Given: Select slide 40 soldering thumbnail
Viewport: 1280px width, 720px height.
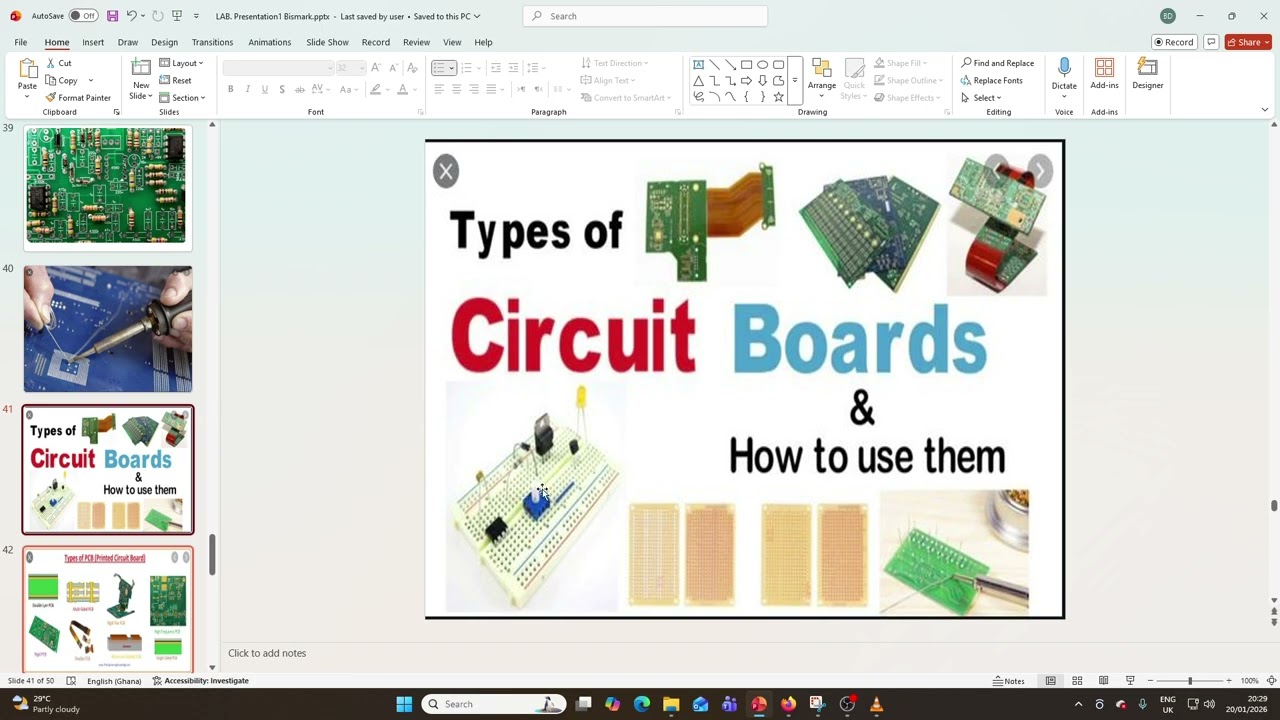Looking at the screenshot, I should [x=108, y=329].
